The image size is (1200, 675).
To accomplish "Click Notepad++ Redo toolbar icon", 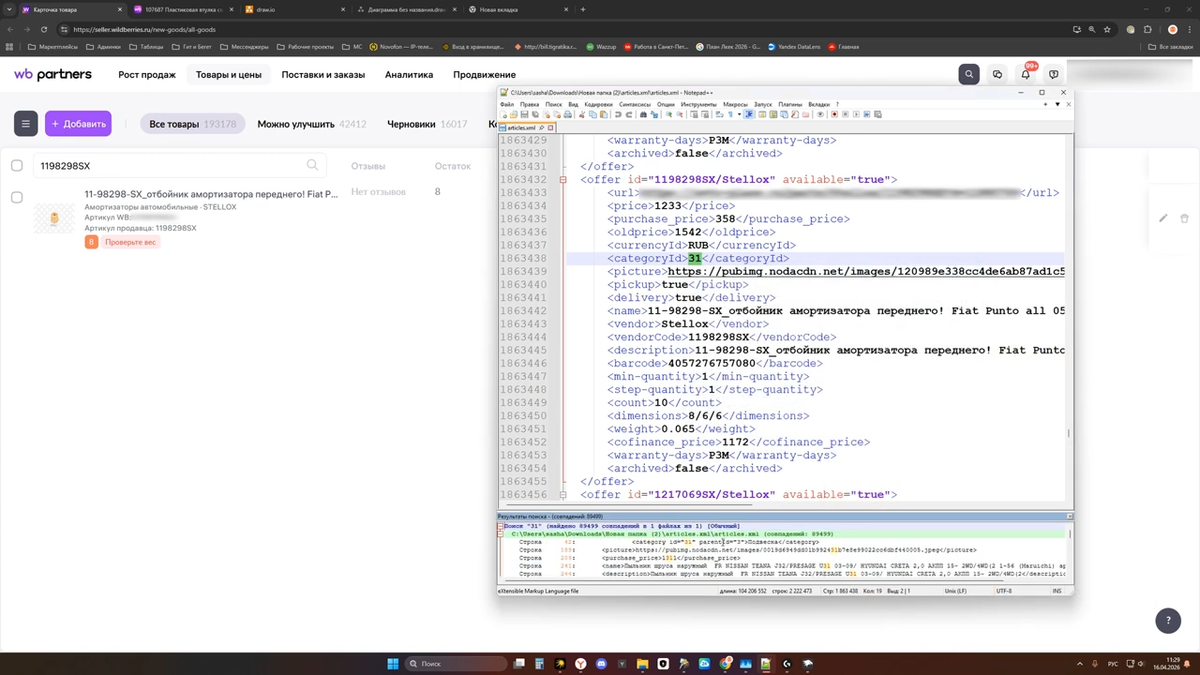I will (x=629, y=115).
